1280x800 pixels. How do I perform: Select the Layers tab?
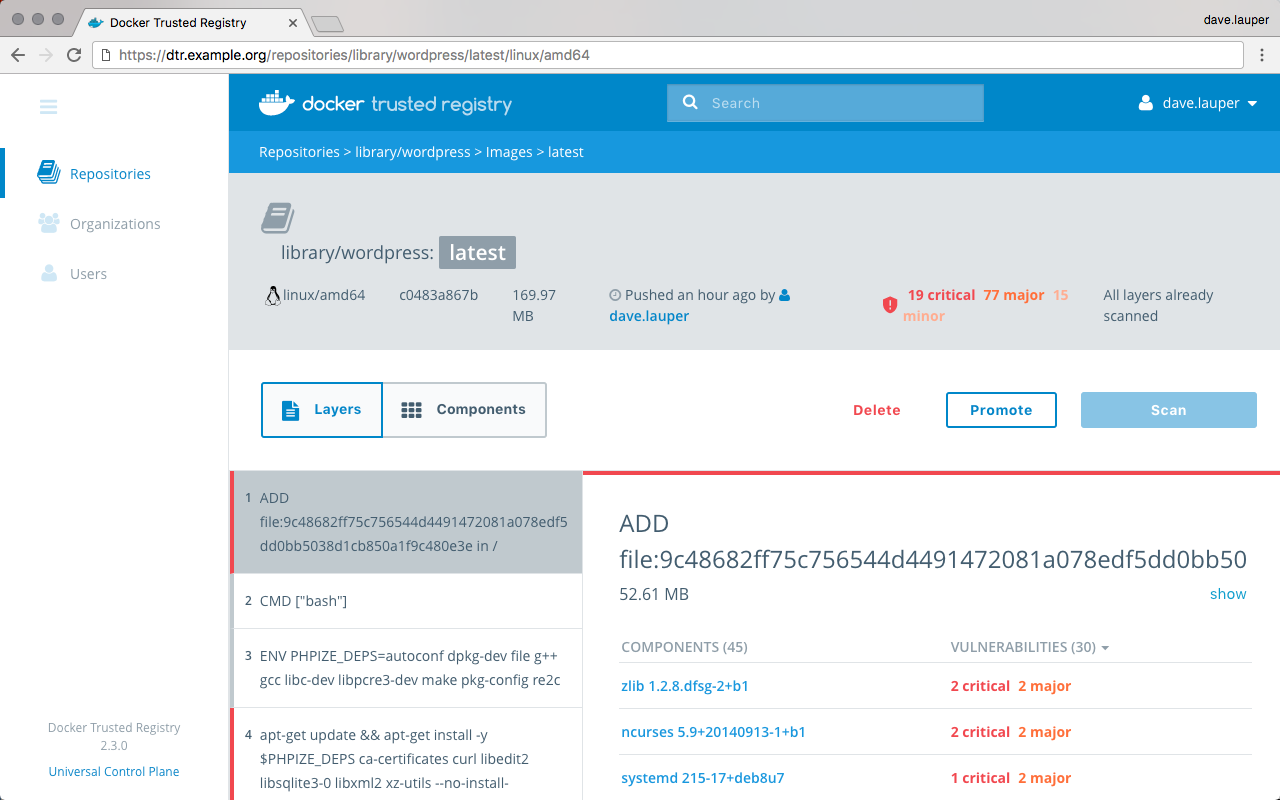pyautogui.click(x=321, y=410)
